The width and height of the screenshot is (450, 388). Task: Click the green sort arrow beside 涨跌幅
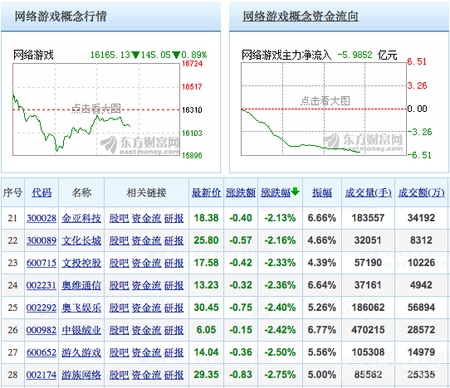pyautogui.click(x=295, y=192)
